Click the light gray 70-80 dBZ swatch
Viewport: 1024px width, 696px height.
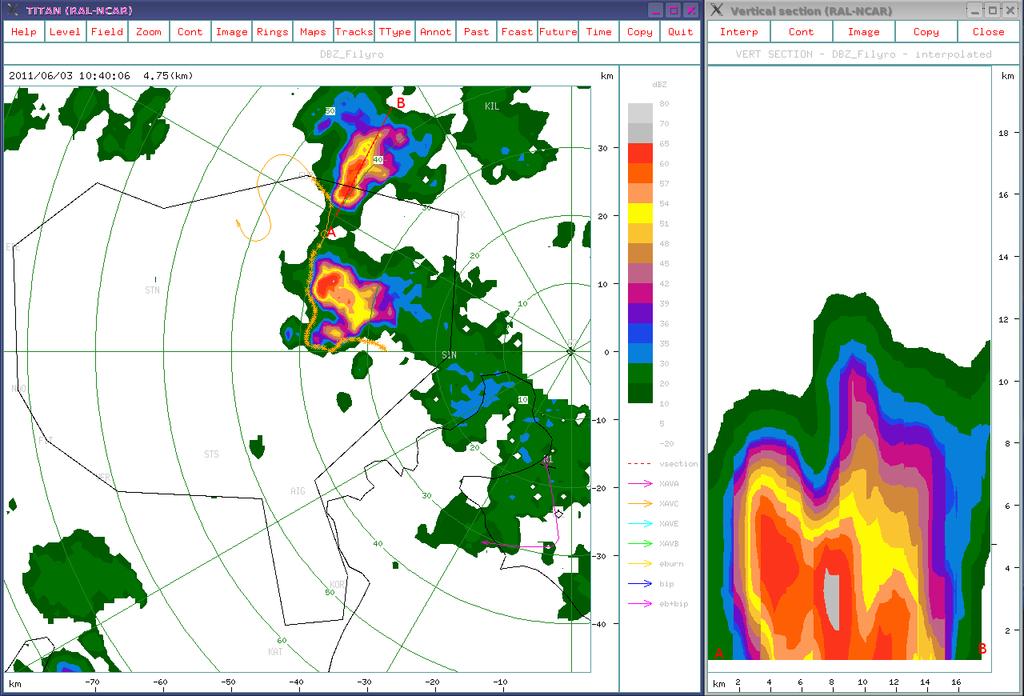coord(640,114)
